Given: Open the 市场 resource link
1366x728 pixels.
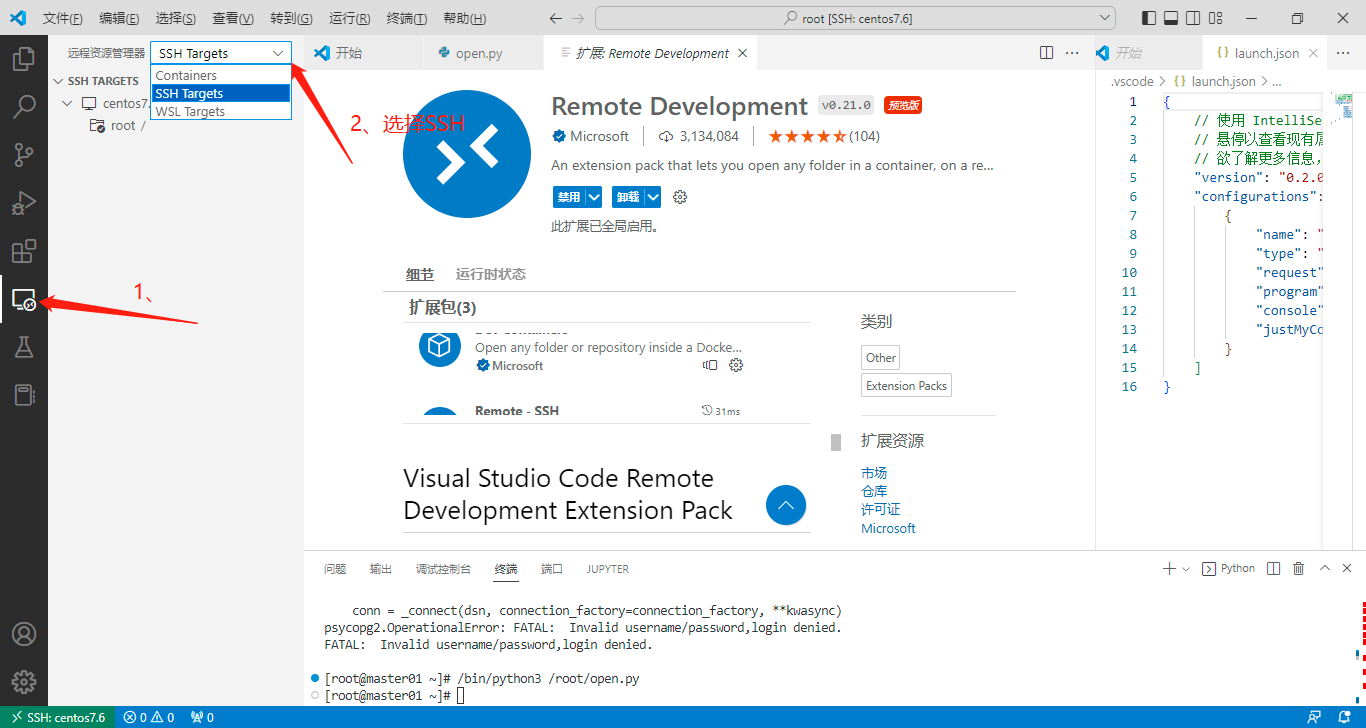Looking at the screenshot, I should [874, 473].
